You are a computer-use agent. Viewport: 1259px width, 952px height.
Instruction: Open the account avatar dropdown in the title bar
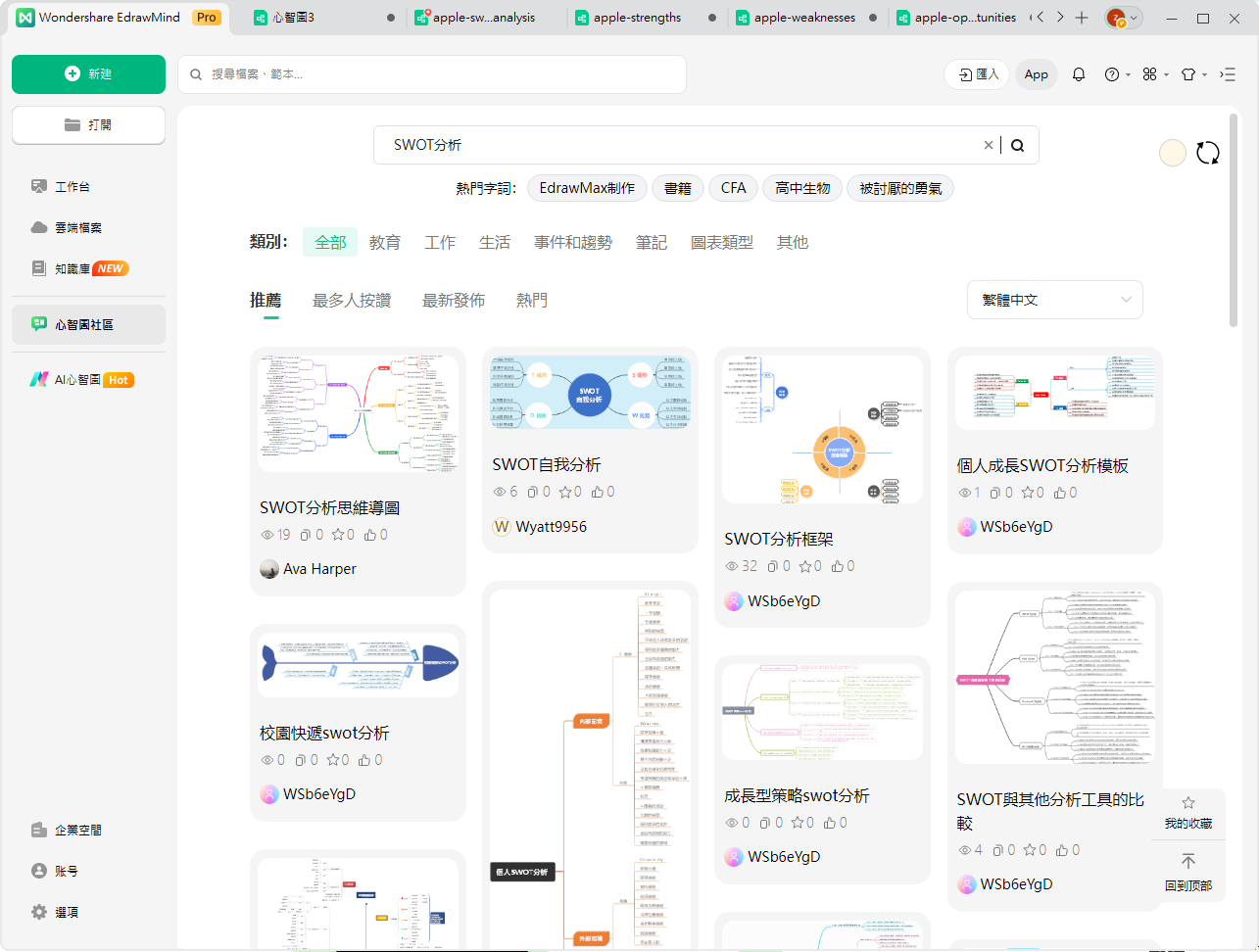1123,18
